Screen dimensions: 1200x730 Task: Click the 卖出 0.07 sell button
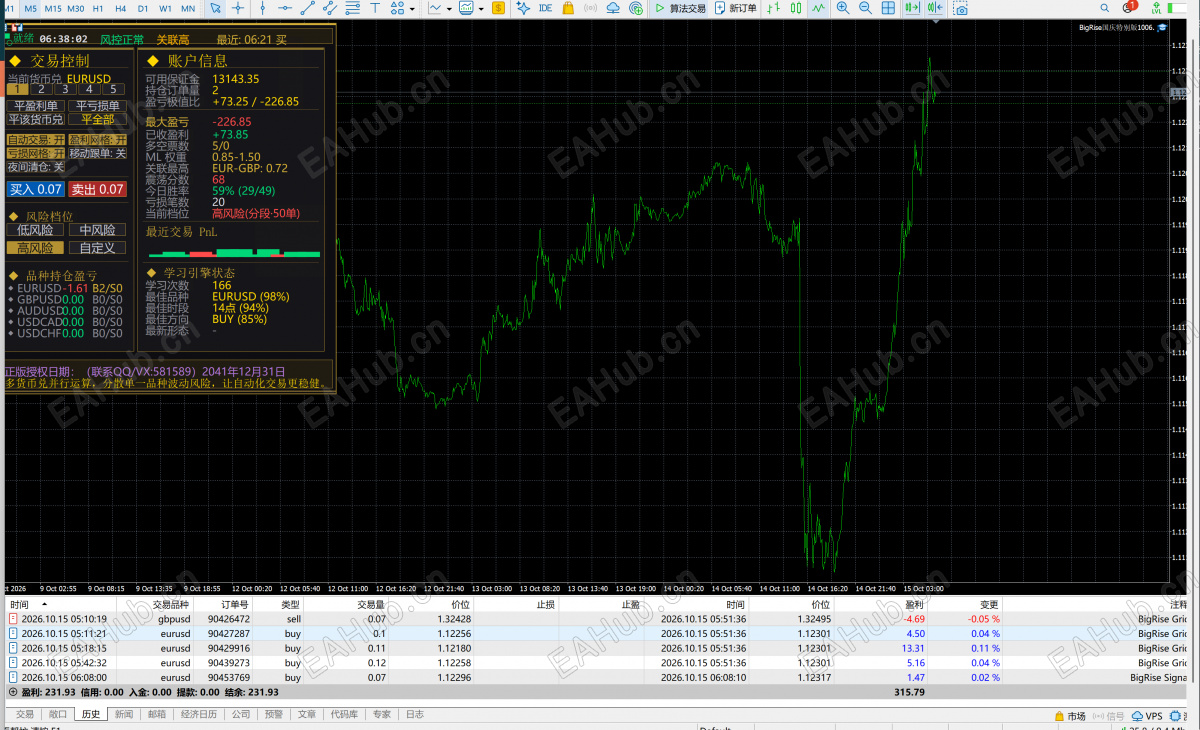tap(98, 189)
